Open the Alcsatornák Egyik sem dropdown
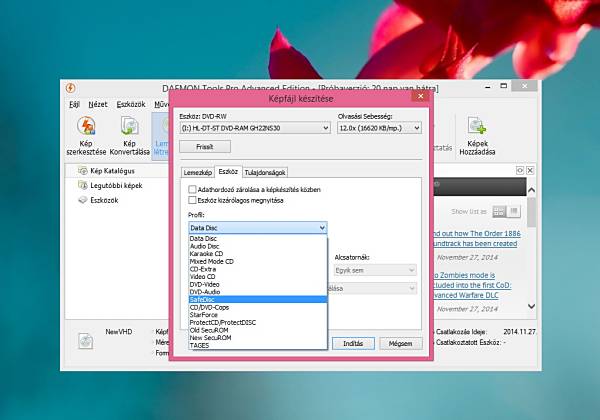Viewport: 600px width, 420px height. 375,270
